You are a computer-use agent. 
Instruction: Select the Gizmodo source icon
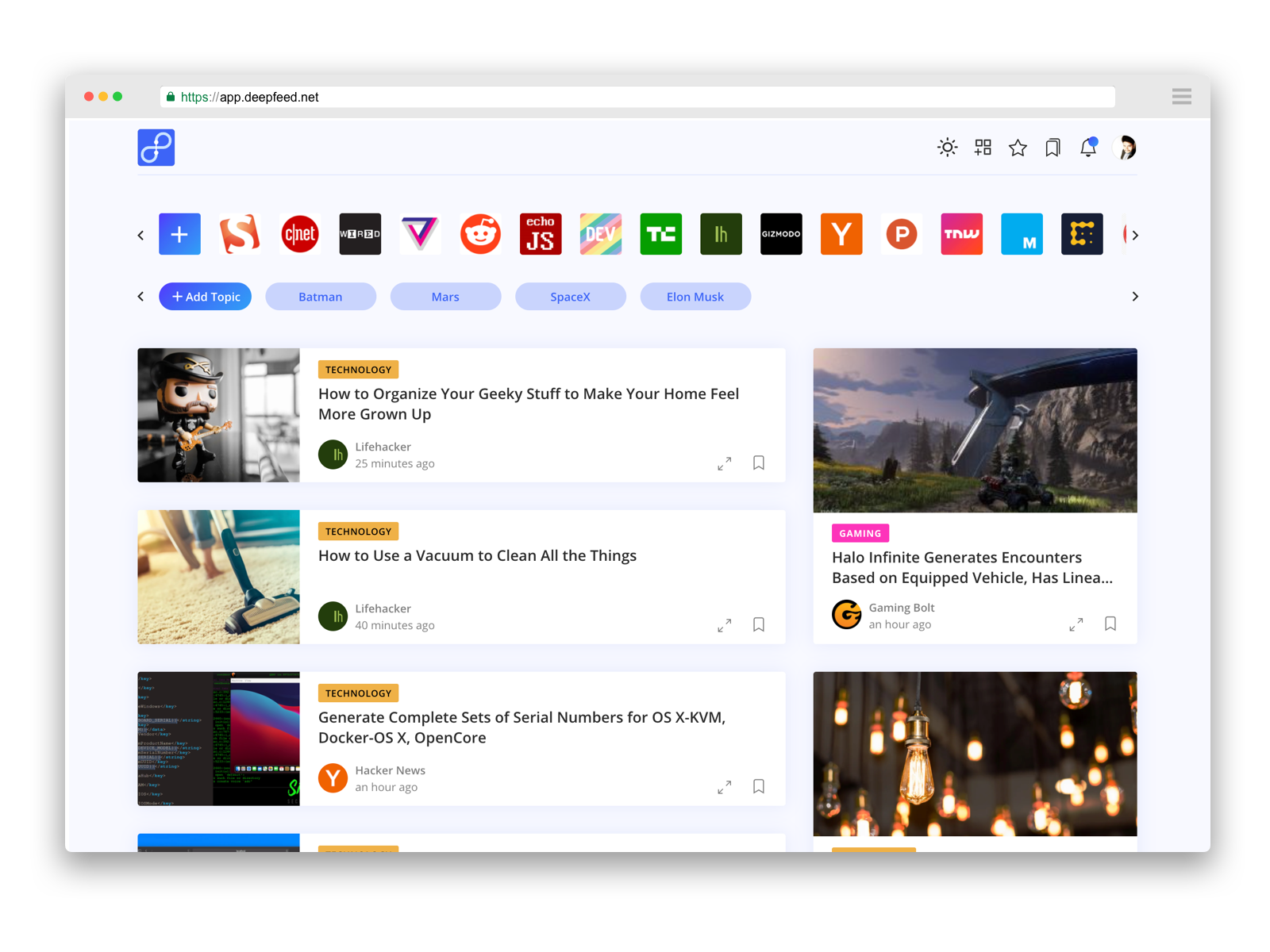tap(781, 234)
